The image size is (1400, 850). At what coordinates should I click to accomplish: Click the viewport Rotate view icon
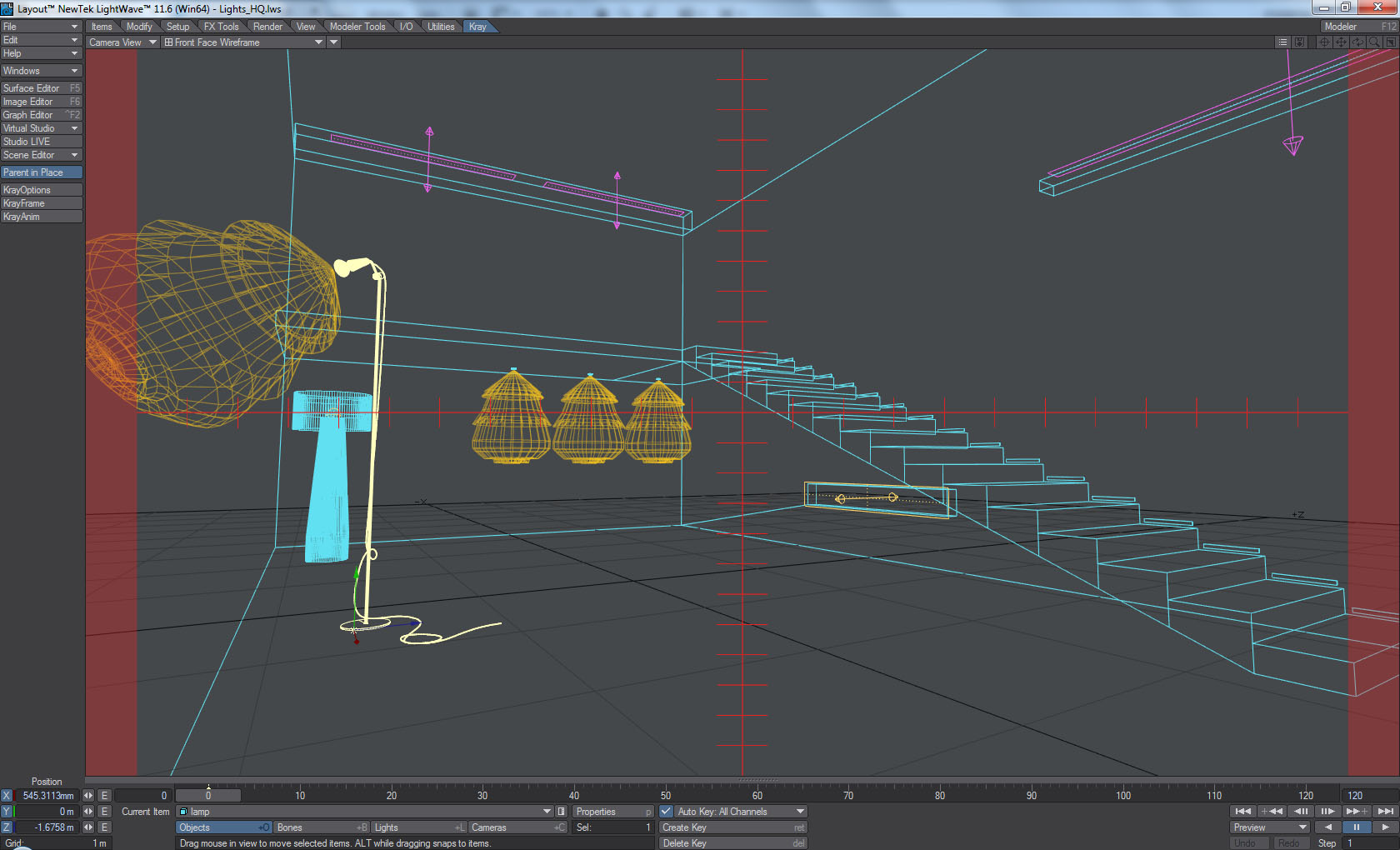coord(1357,42)
